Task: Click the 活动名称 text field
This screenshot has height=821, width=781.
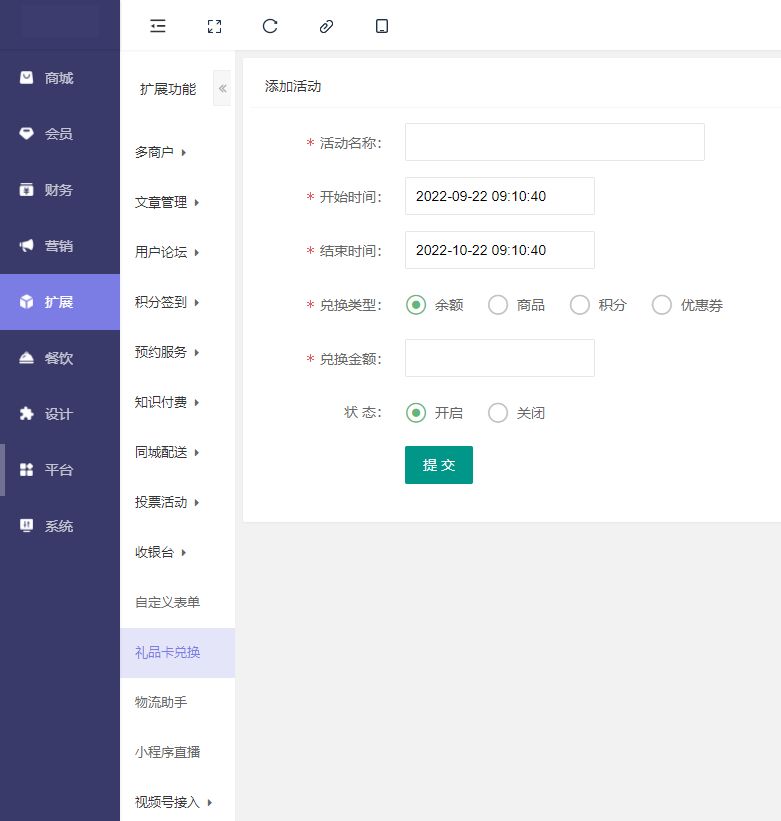Action: pyautogui.click(x=554, y=142)
